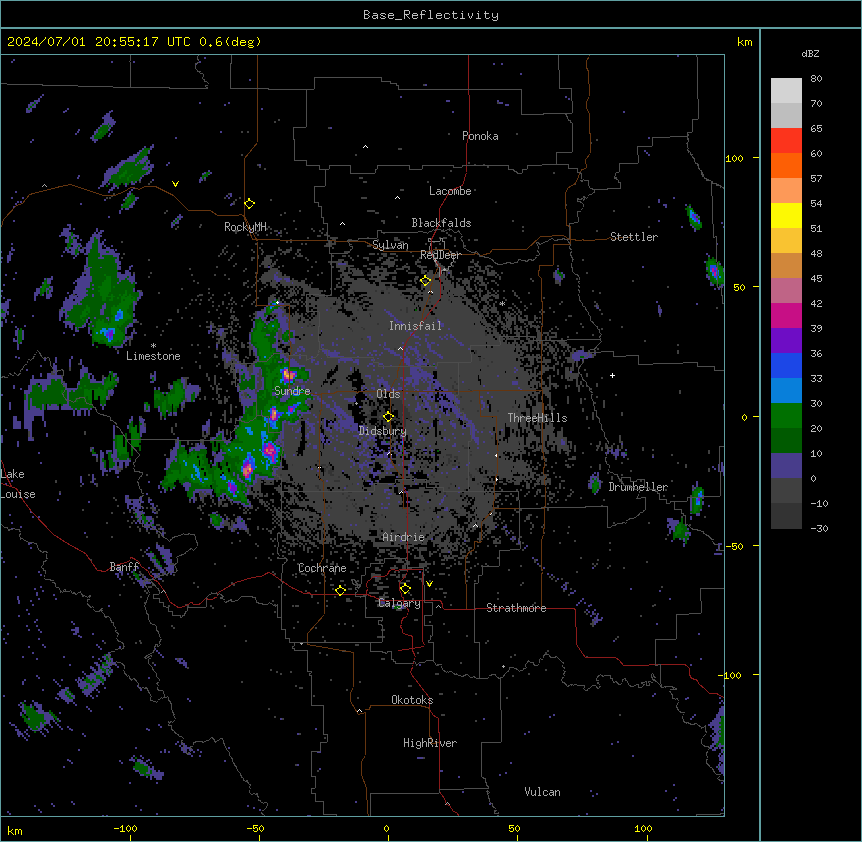Click the Olds town label

click(x=388, y=394)
